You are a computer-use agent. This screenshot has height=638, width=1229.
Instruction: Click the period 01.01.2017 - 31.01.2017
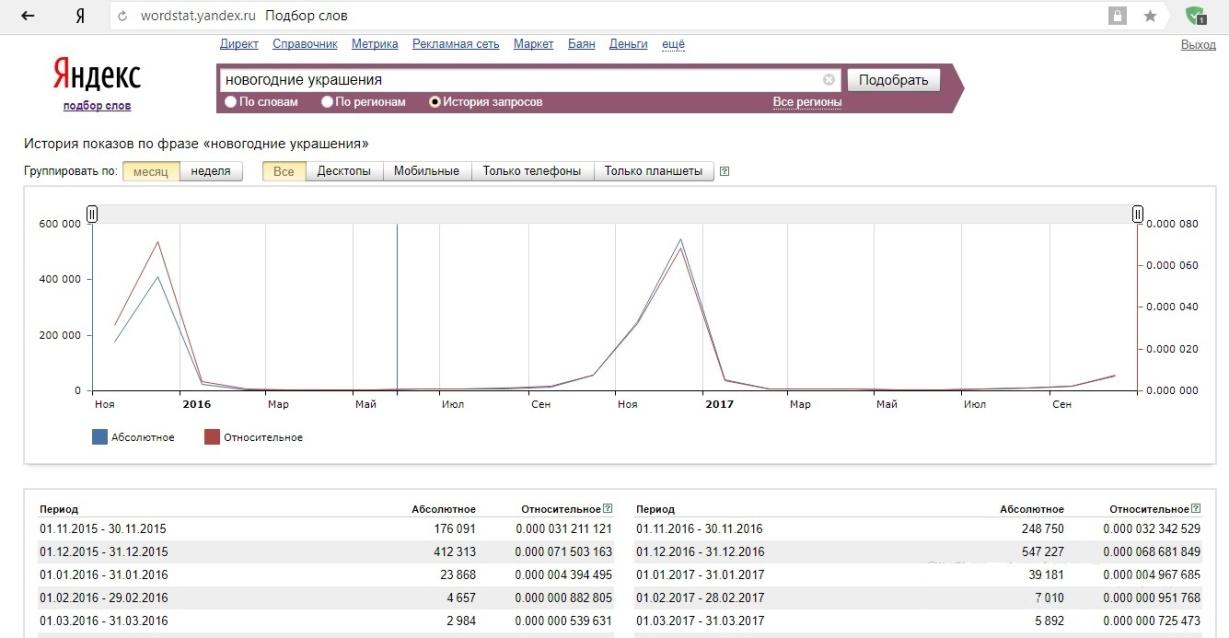[x=699, y=575]
